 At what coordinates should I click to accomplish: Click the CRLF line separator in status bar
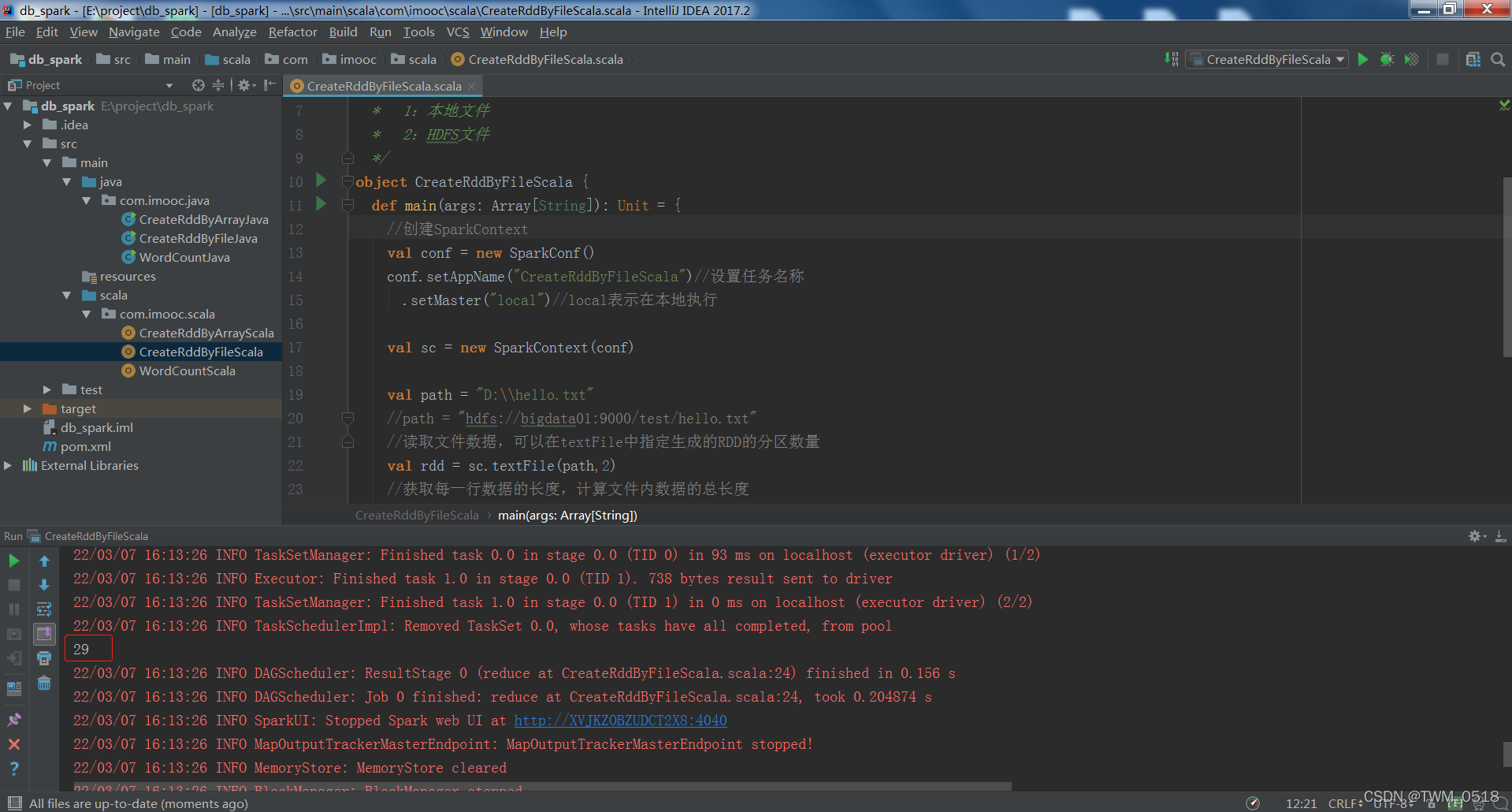(x=1345, y=803)
